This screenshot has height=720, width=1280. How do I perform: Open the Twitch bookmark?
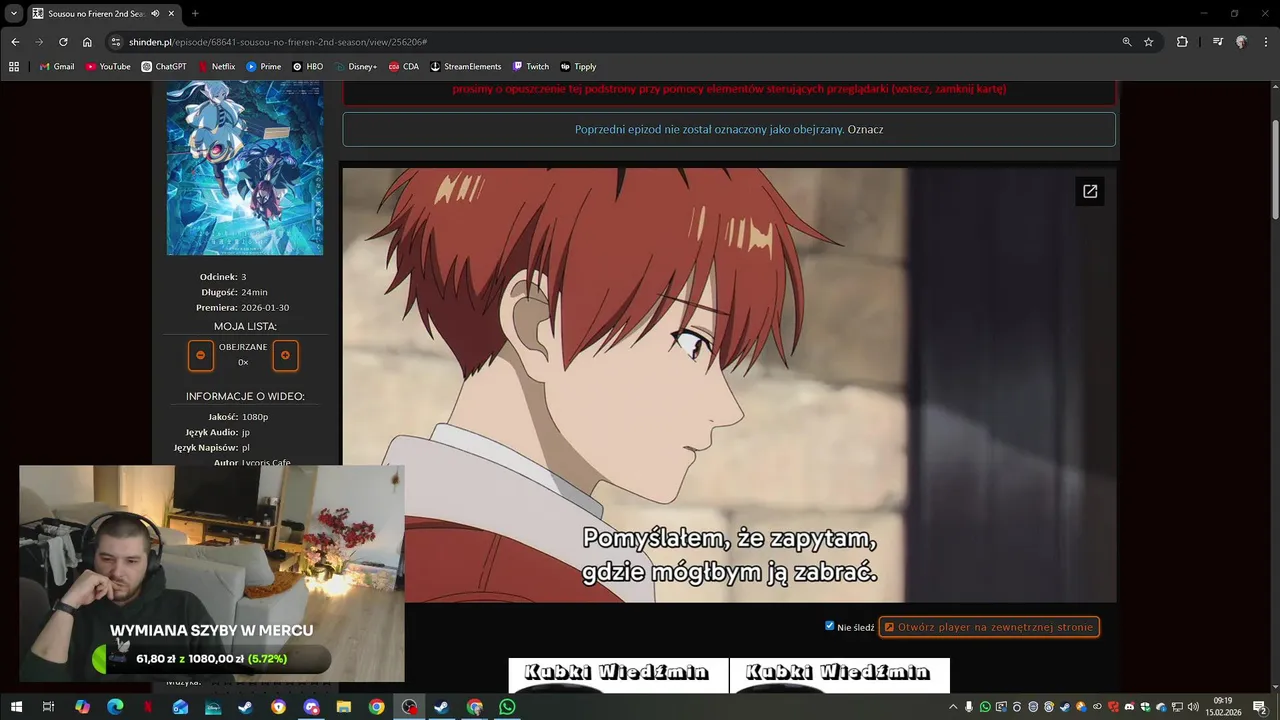[x=531, y=67]
